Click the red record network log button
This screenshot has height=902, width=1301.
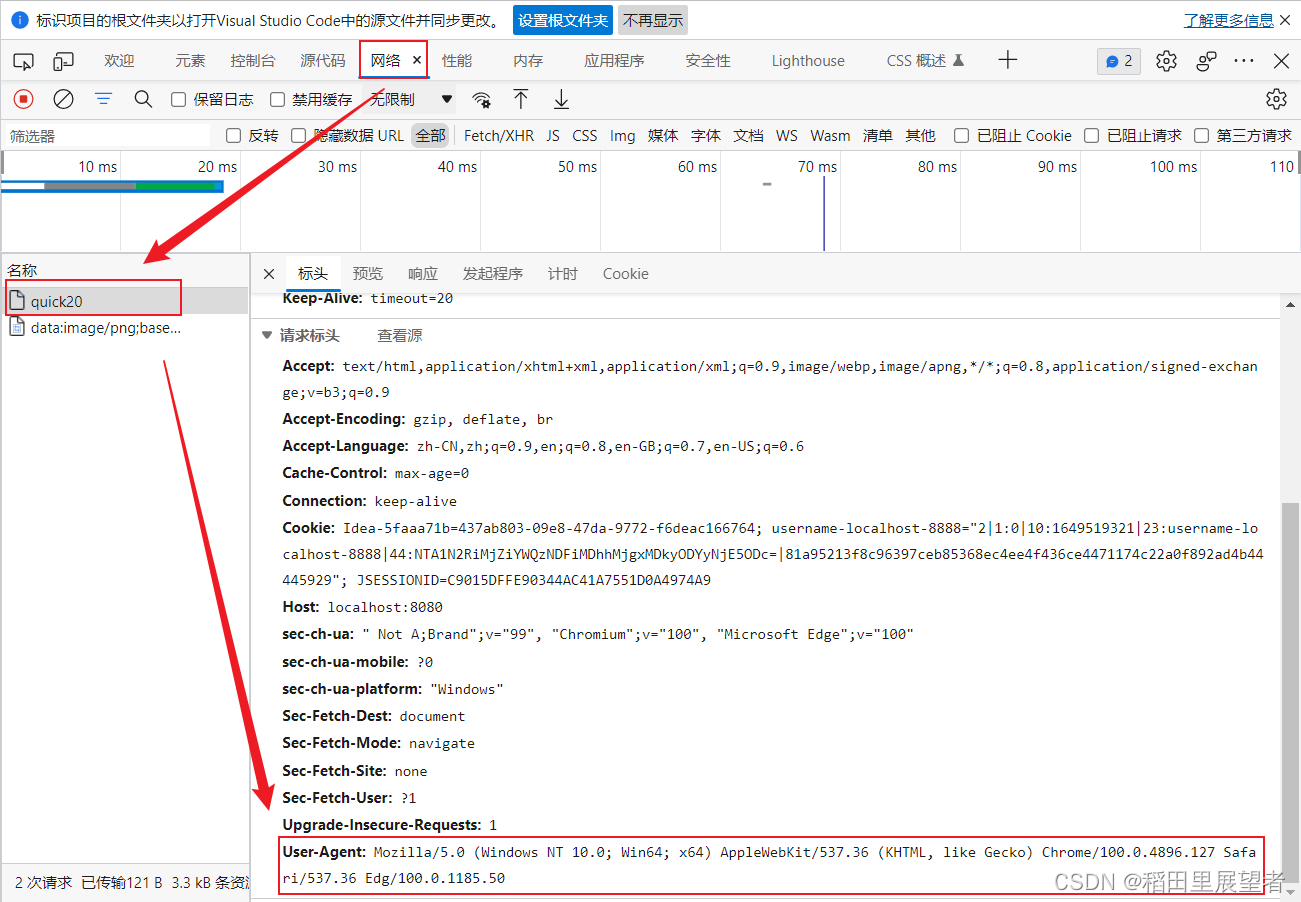click(x=23, y=99)
